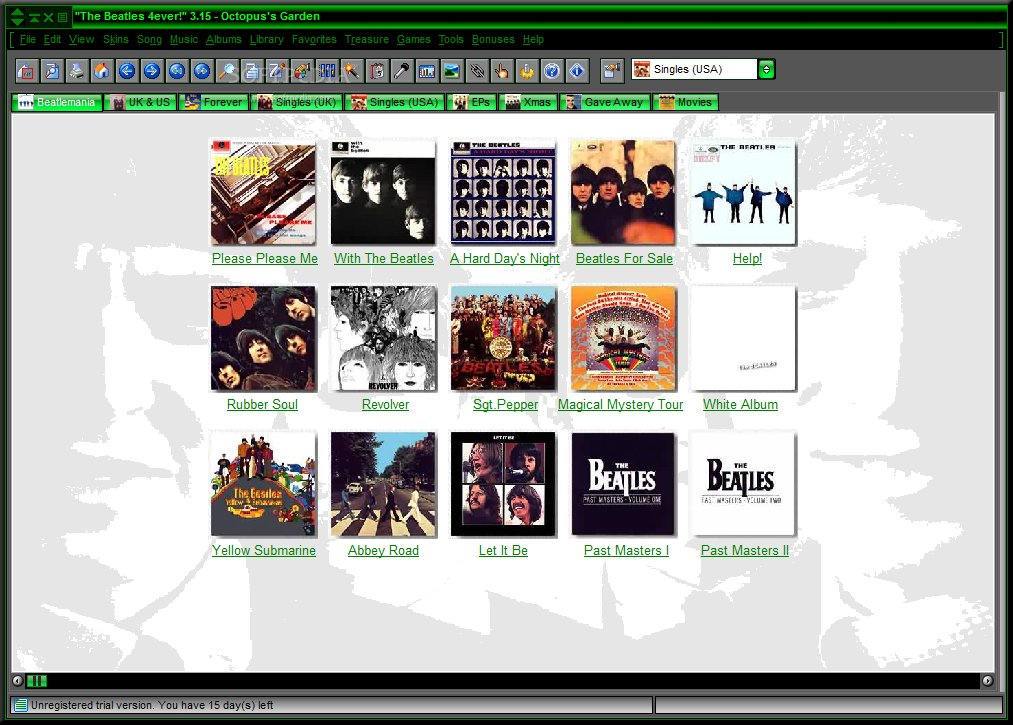Click the title bar list menu icon

[x=62, y=17]
